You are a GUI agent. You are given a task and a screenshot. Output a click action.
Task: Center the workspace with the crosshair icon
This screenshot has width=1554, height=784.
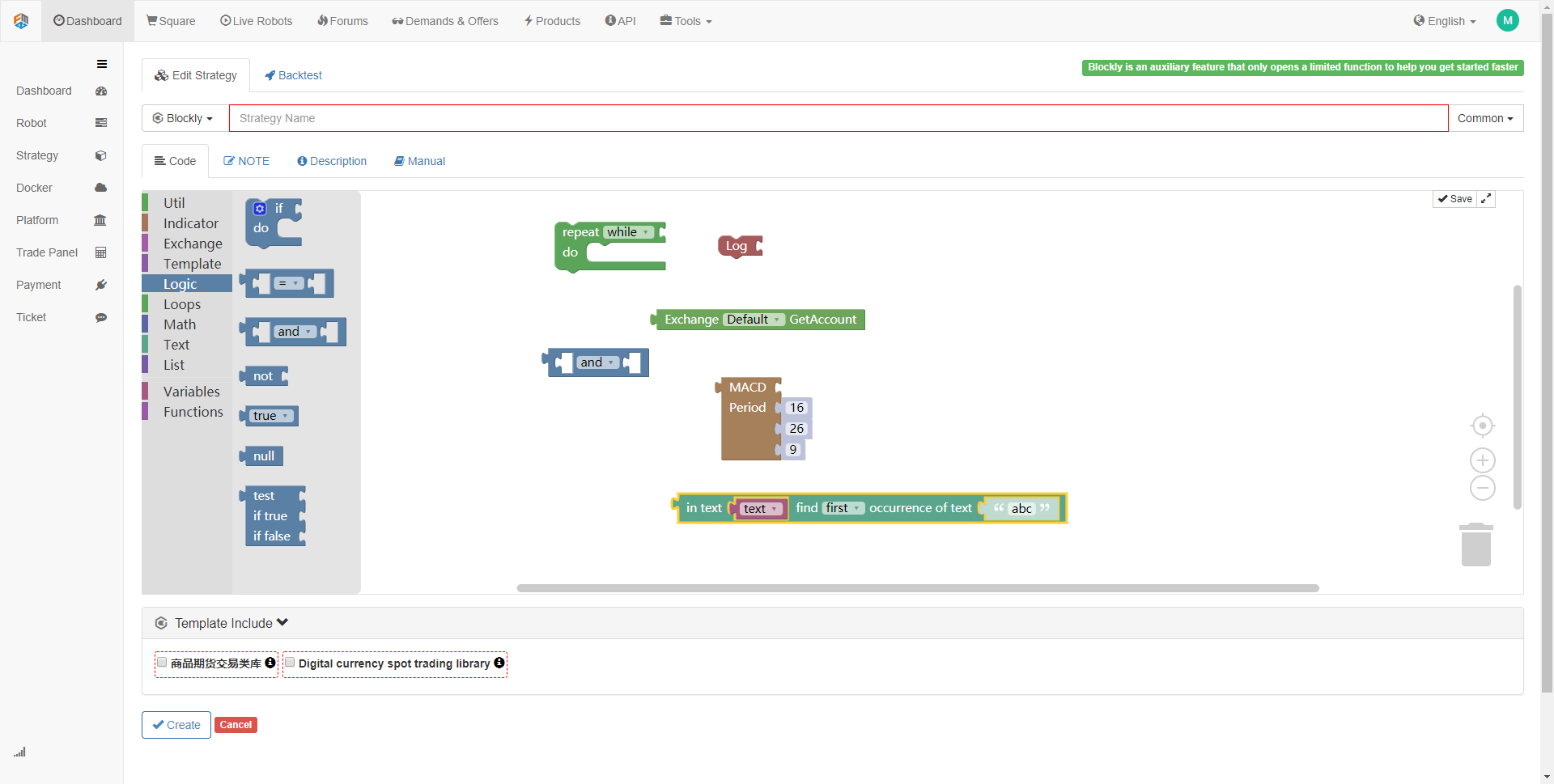point(1483,426)
